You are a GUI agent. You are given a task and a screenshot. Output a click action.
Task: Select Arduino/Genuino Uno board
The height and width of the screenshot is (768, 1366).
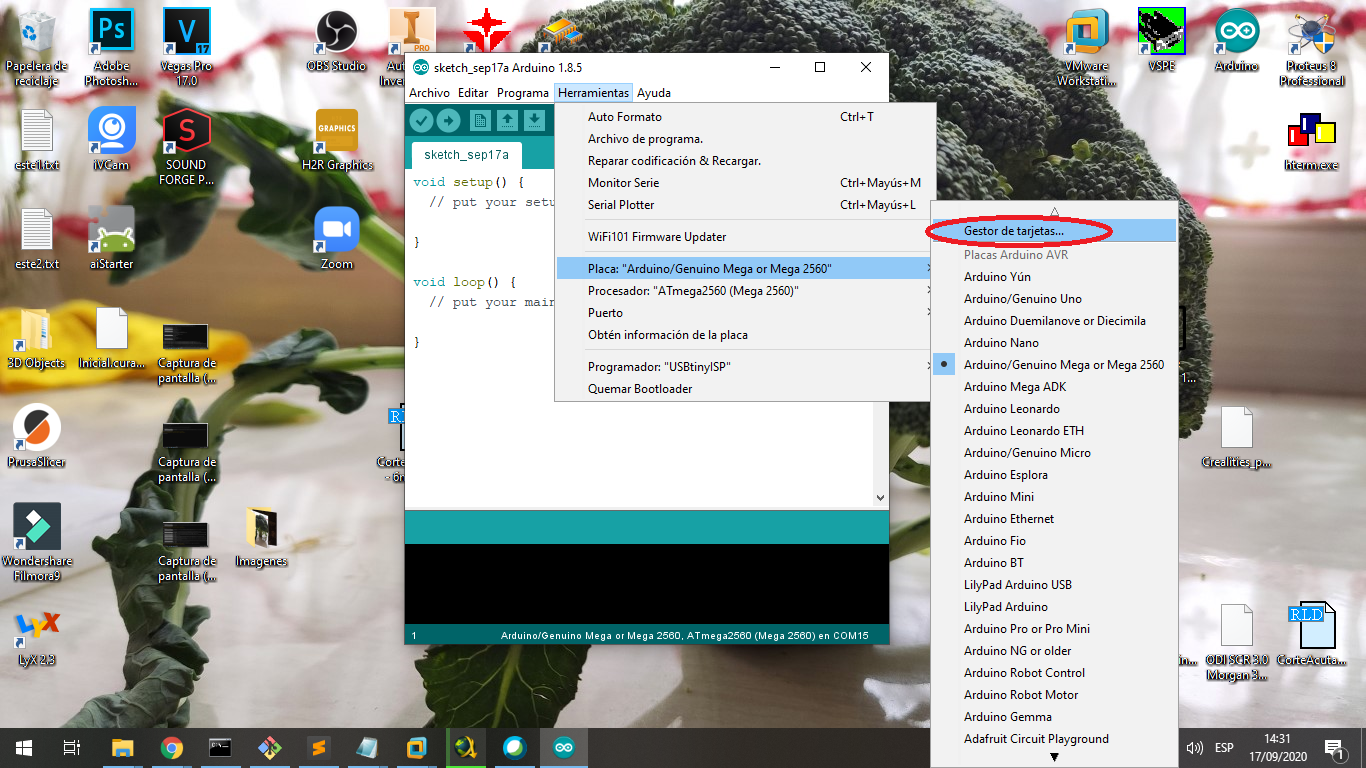[x=1054, y=299]
